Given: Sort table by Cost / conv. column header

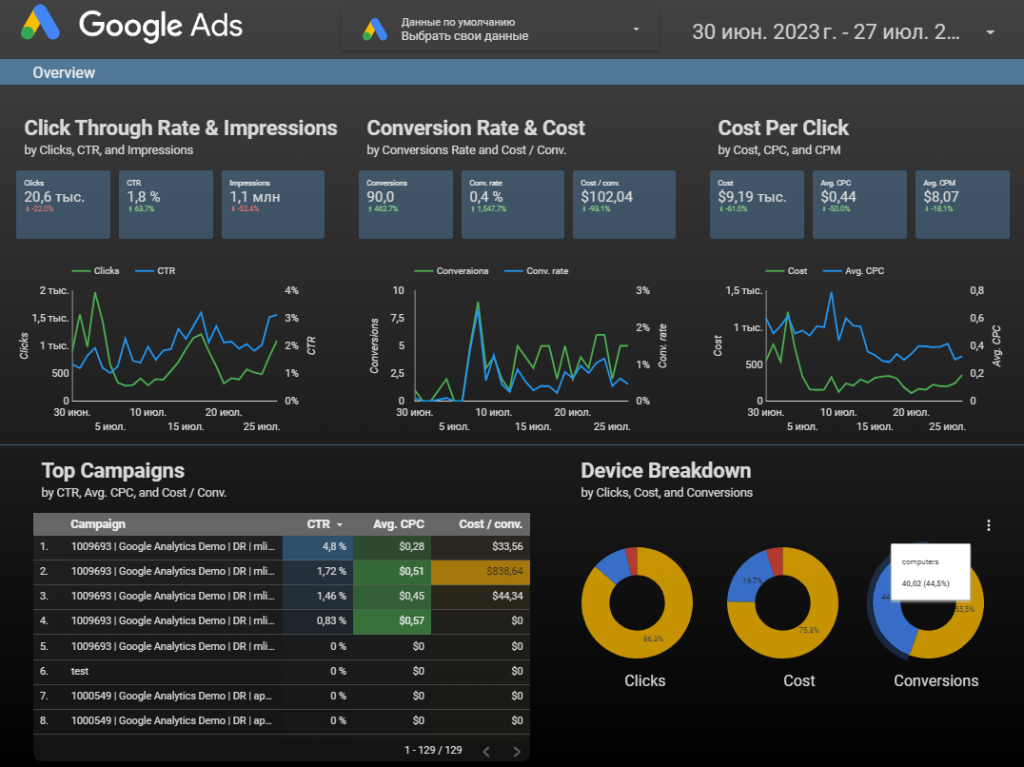Looking at the screenshot, I should [x=490, y=524].
